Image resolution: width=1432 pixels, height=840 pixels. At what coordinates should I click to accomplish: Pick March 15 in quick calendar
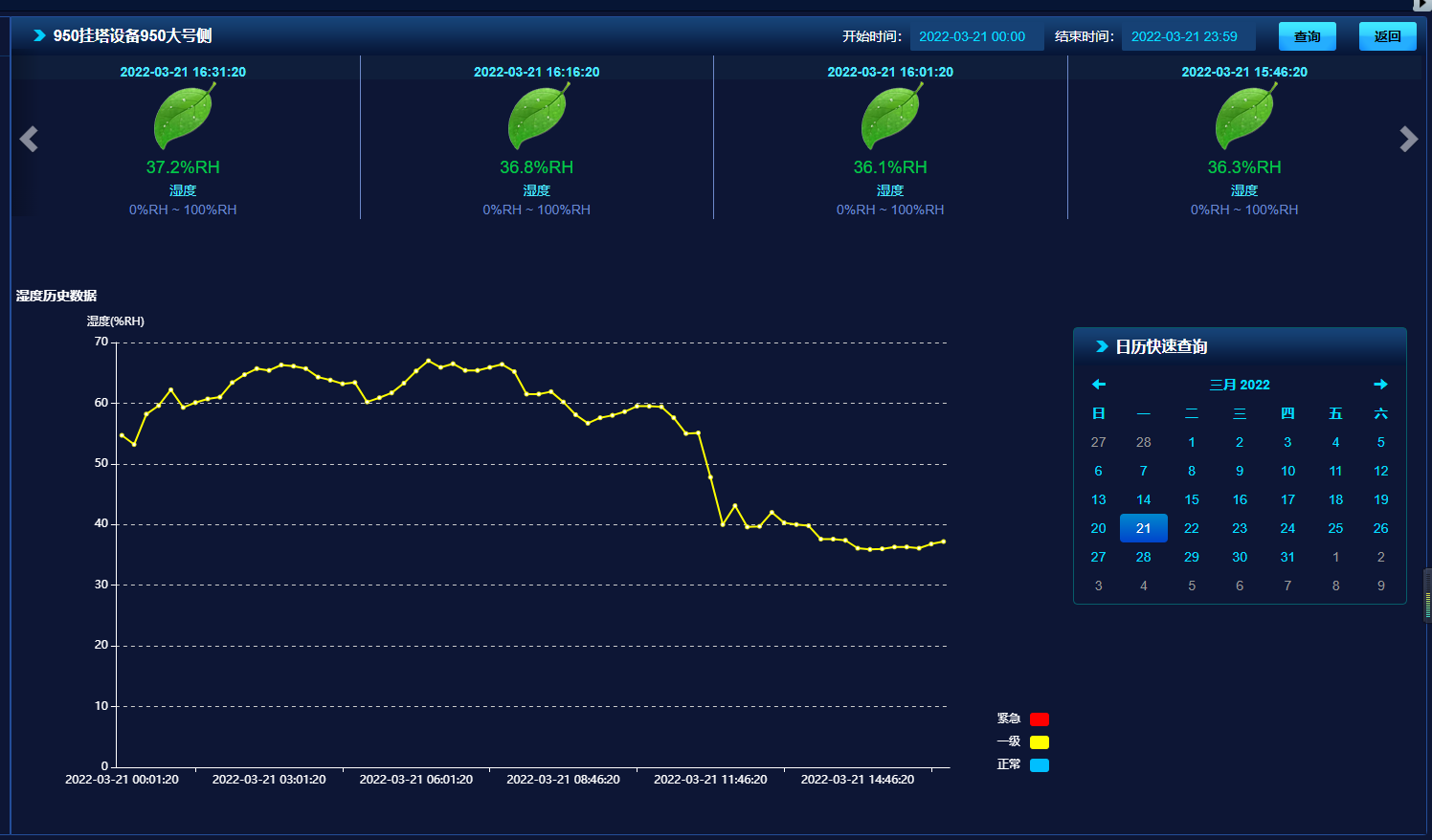click(1191, 499)
